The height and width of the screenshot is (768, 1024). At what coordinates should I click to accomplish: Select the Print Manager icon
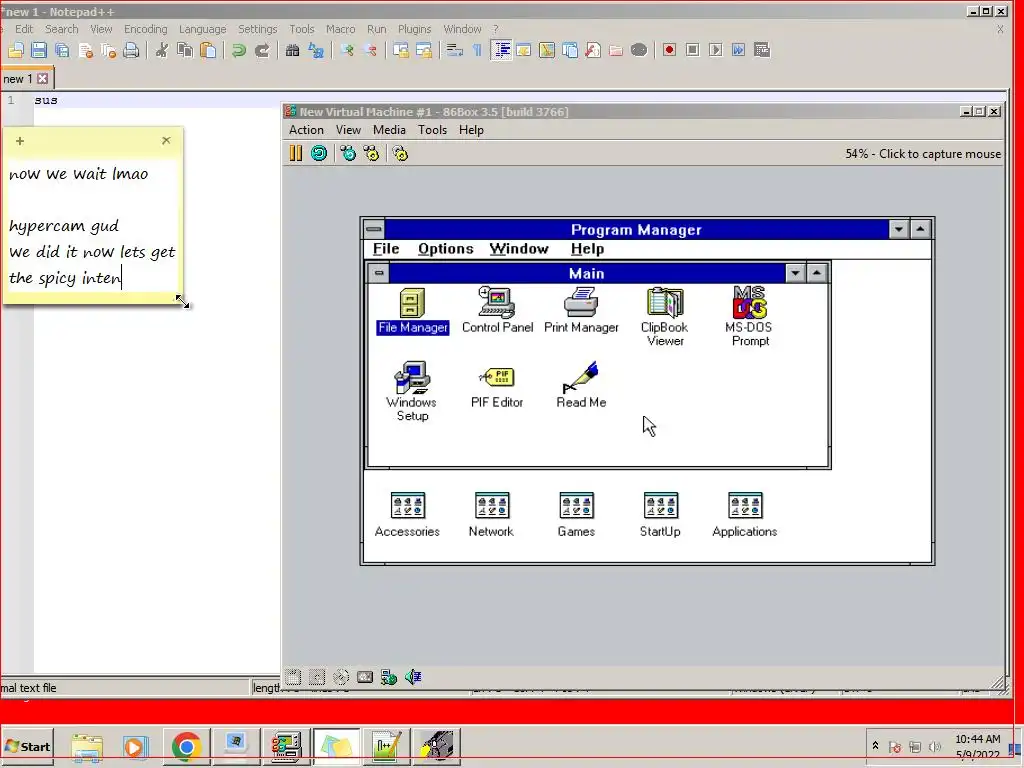(x=581, y=311)
